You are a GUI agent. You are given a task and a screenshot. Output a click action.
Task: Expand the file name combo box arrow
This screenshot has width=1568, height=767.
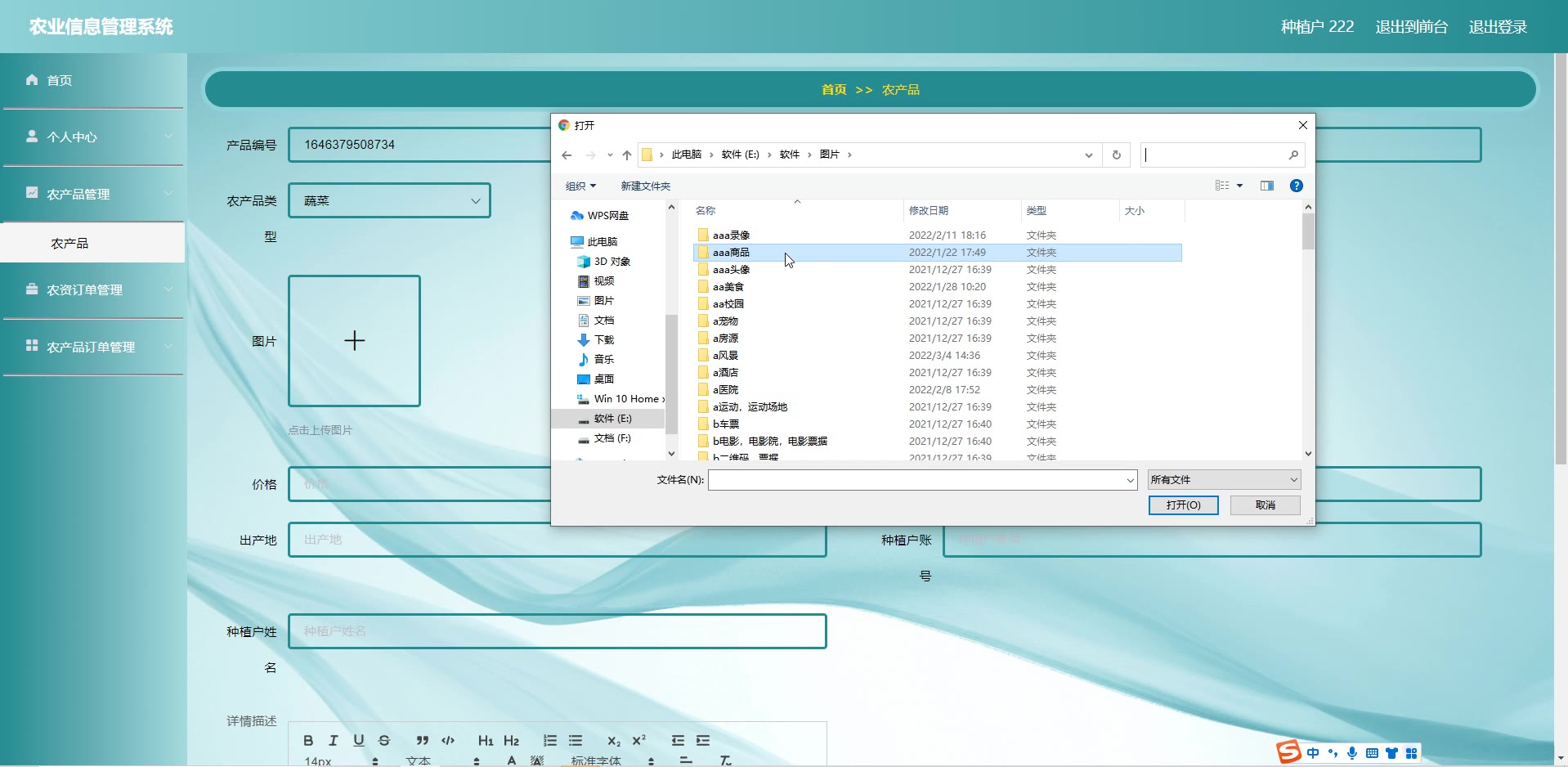tap(1131, 480)
